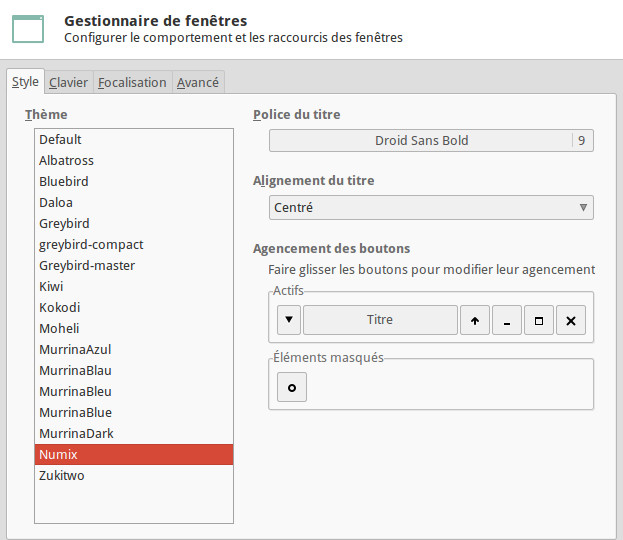Image resolution: width=623 pixels, height=540 pixels.
Task: Select the Greybird theme
Action: pyautogui.click(x=64, y=223)
